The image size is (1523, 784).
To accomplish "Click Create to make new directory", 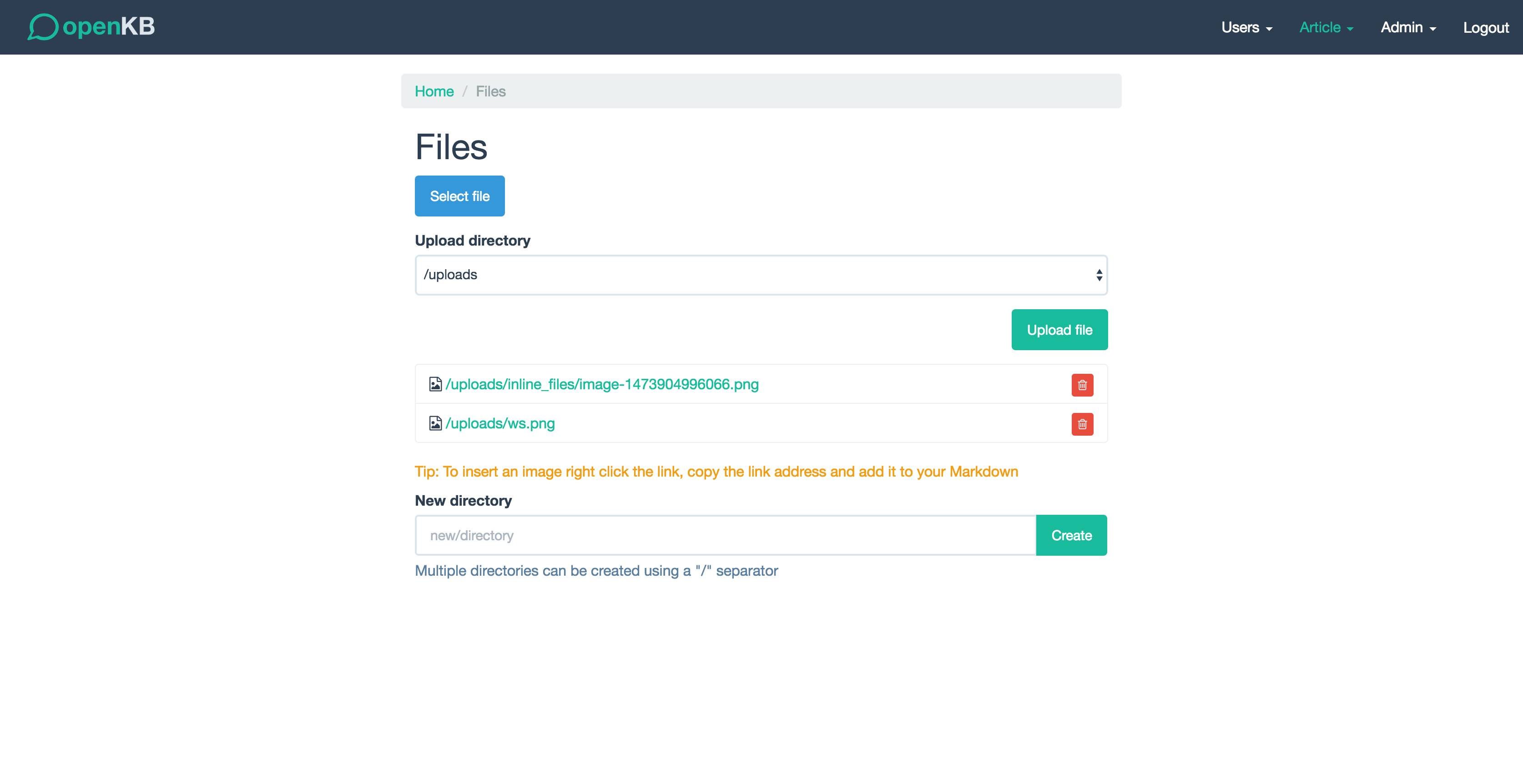I will pos(1071,535).
